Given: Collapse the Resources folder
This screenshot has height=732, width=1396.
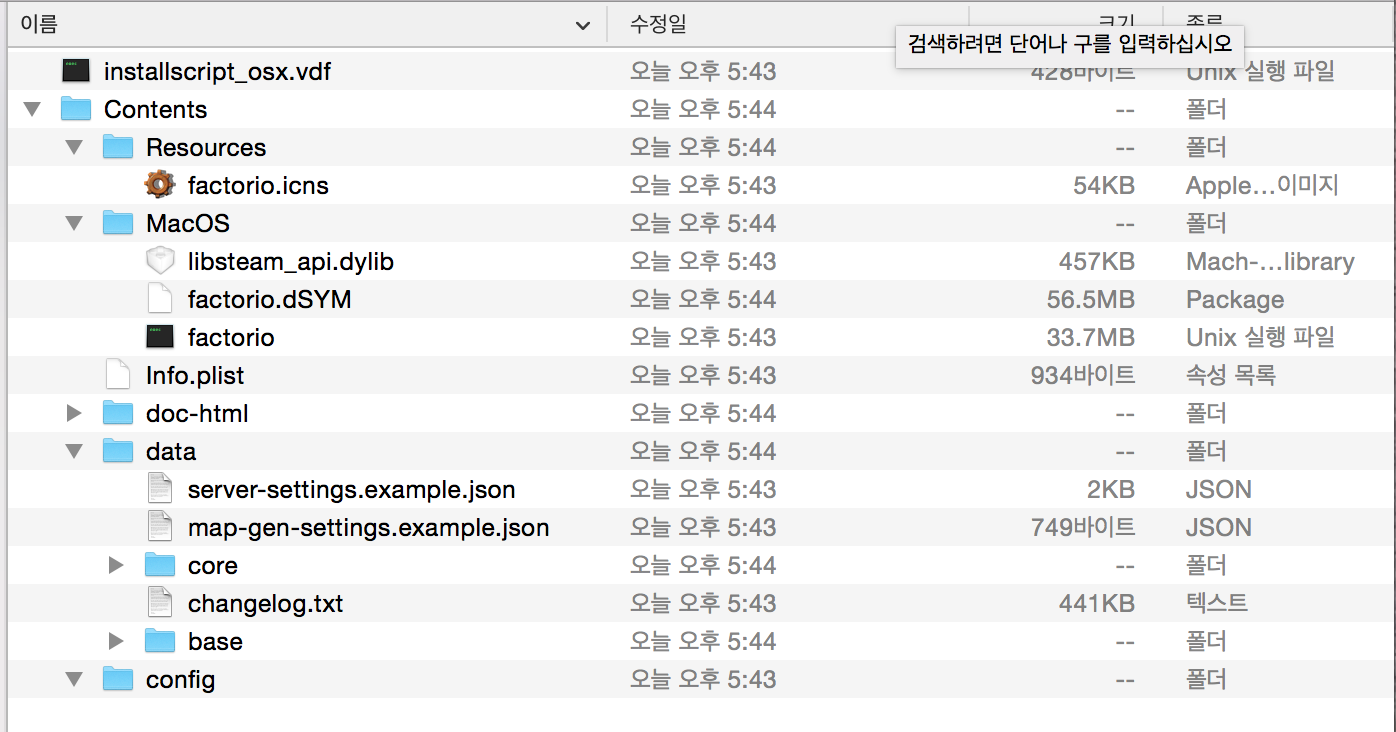Looking at the screenshot, I should click(74, 148).
